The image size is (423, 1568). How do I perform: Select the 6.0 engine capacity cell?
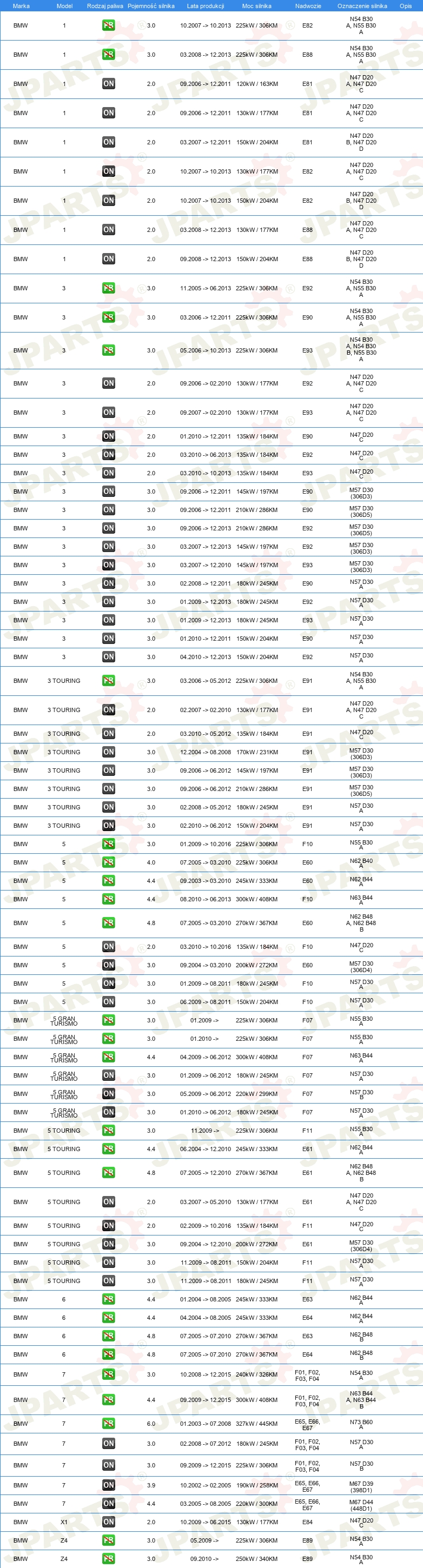pyautogui.click(x=151, y=1424)
